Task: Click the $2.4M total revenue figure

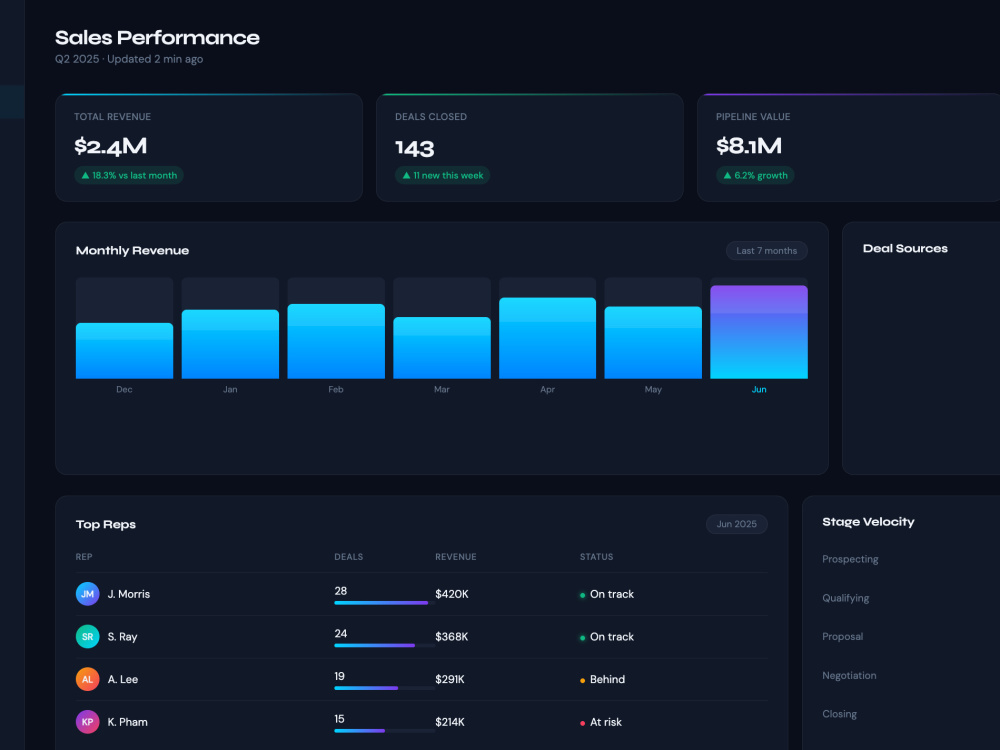Action: click(x=110, y=146)
